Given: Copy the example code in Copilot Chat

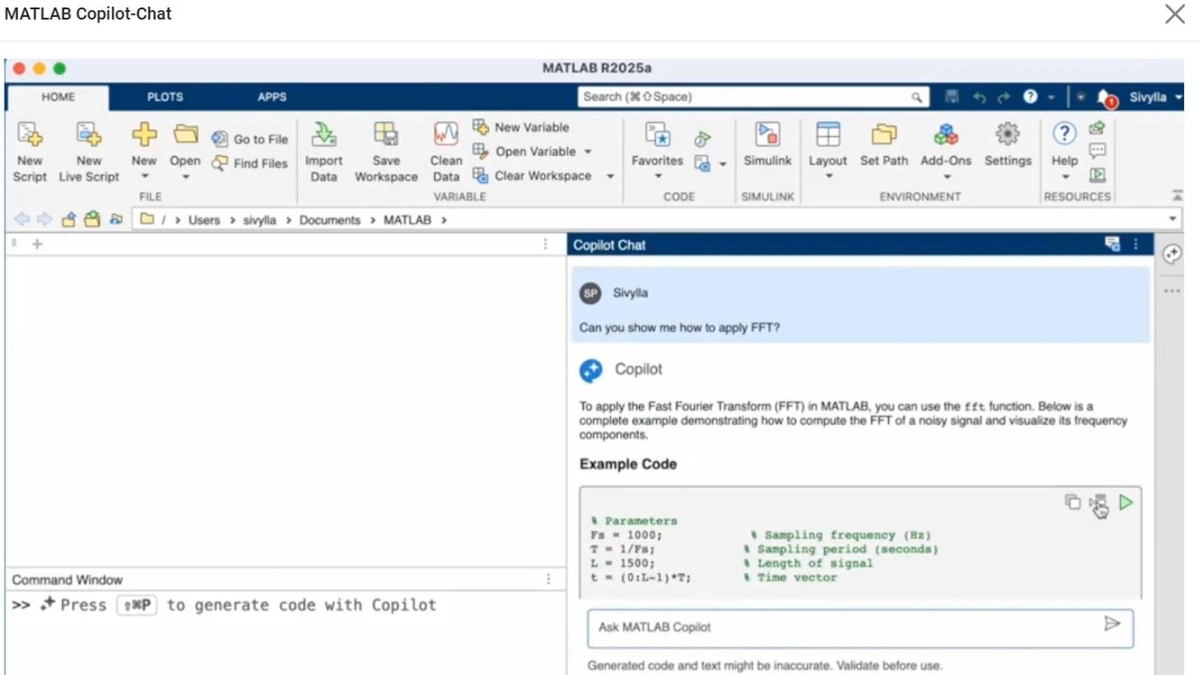Looking at the screenshot, I should coord(1072,502).
